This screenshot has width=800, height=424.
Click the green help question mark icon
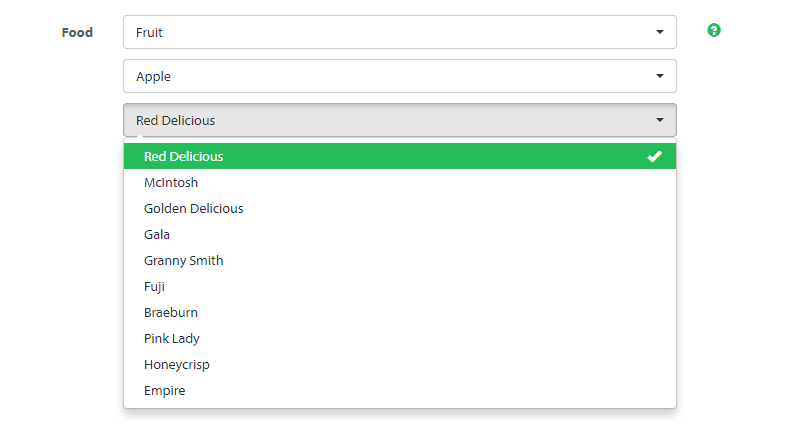tap(714, 31)
